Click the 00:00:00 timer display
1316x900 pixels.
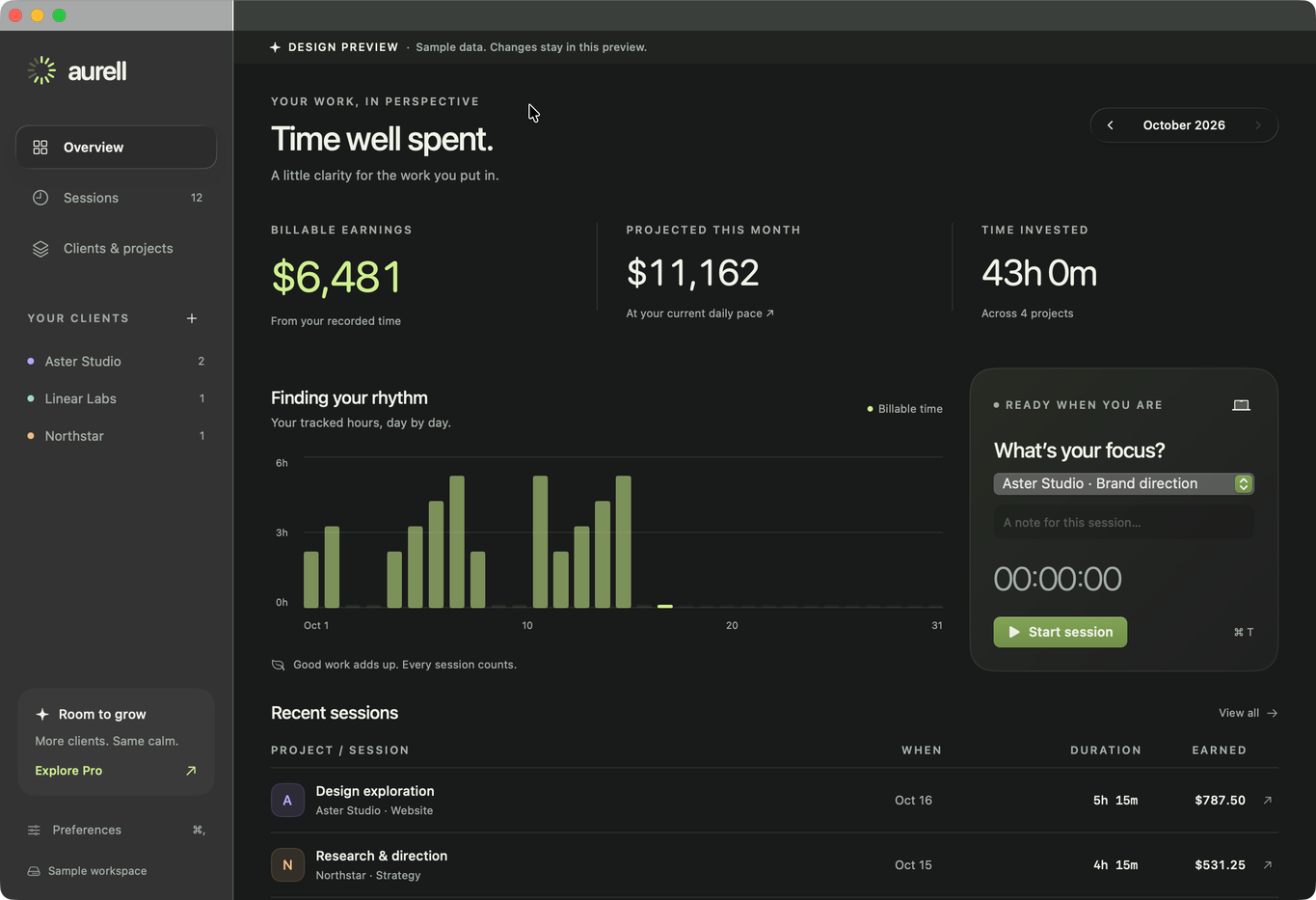click(1058, 579)
